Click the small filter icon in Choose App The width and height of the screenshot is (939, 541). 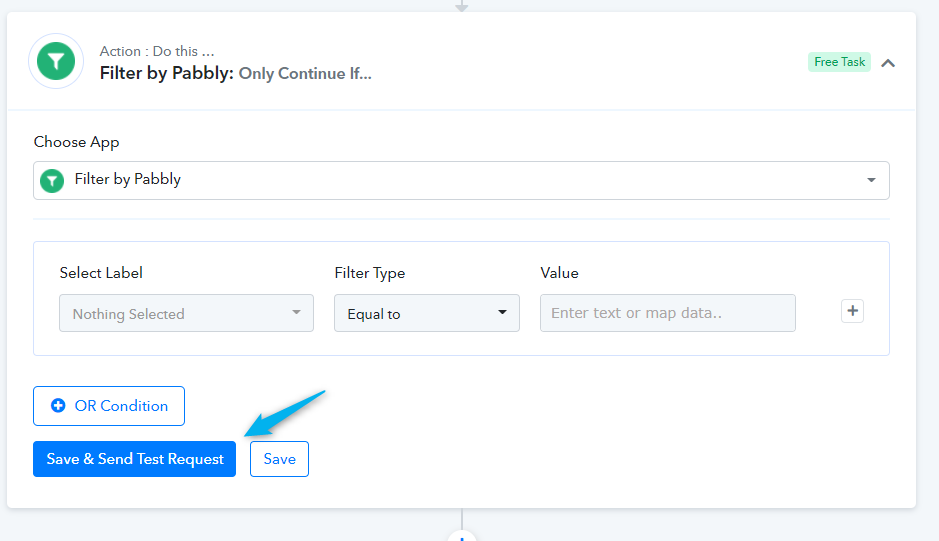pos(52,180)
